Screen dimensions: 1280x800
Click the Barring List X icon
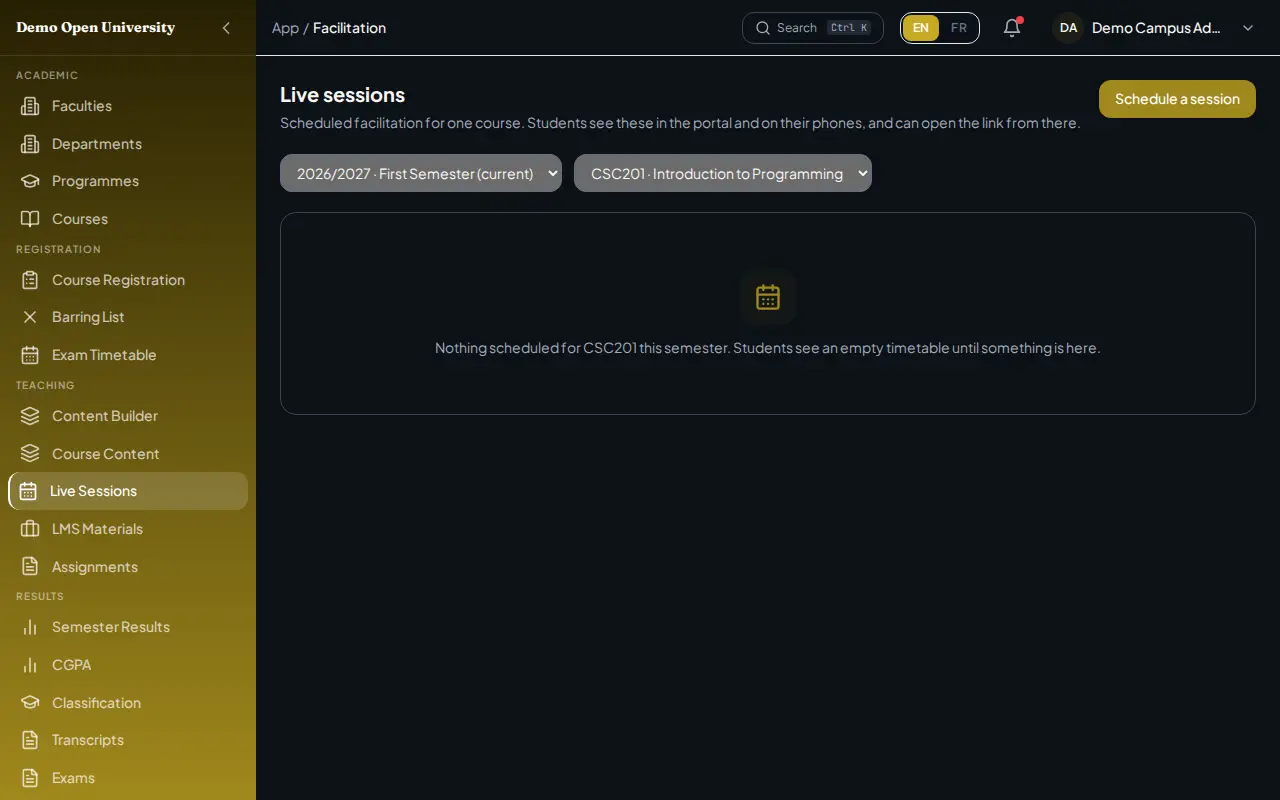click(30, 317)
